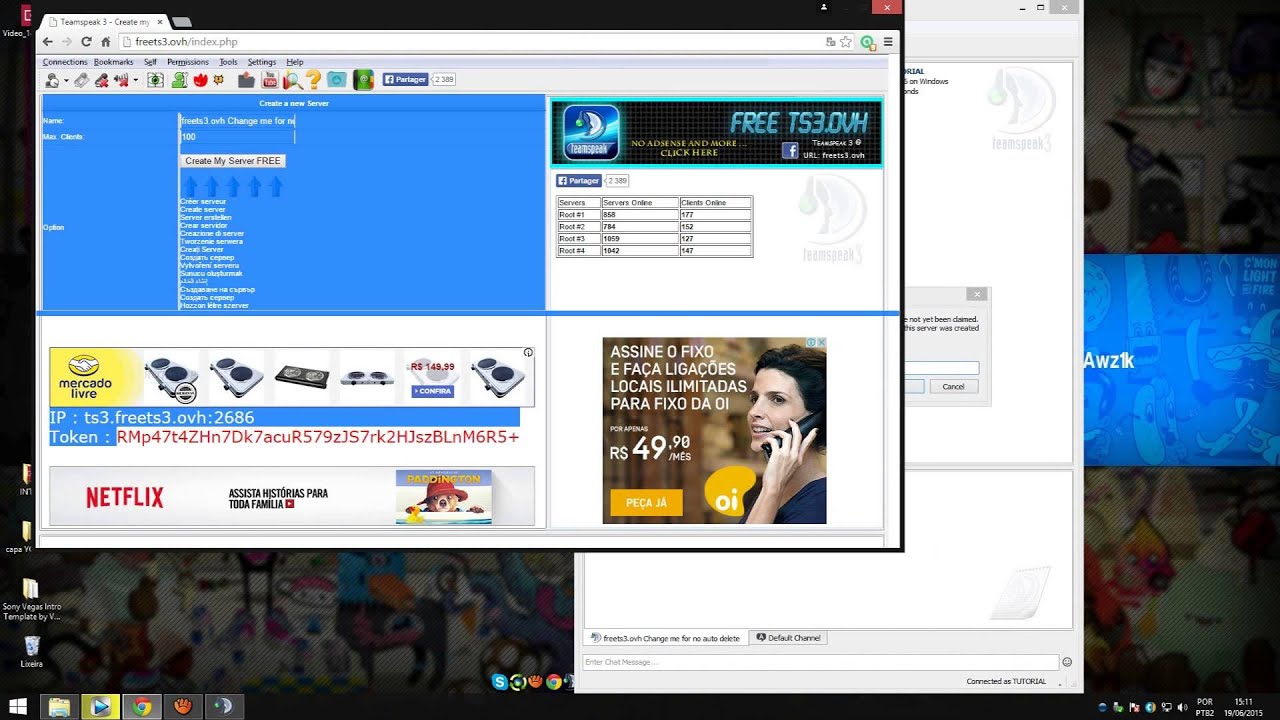Open the green address book icon
Screen dimensions: 1280x720
pyautogui.click(x=363, y=80)
